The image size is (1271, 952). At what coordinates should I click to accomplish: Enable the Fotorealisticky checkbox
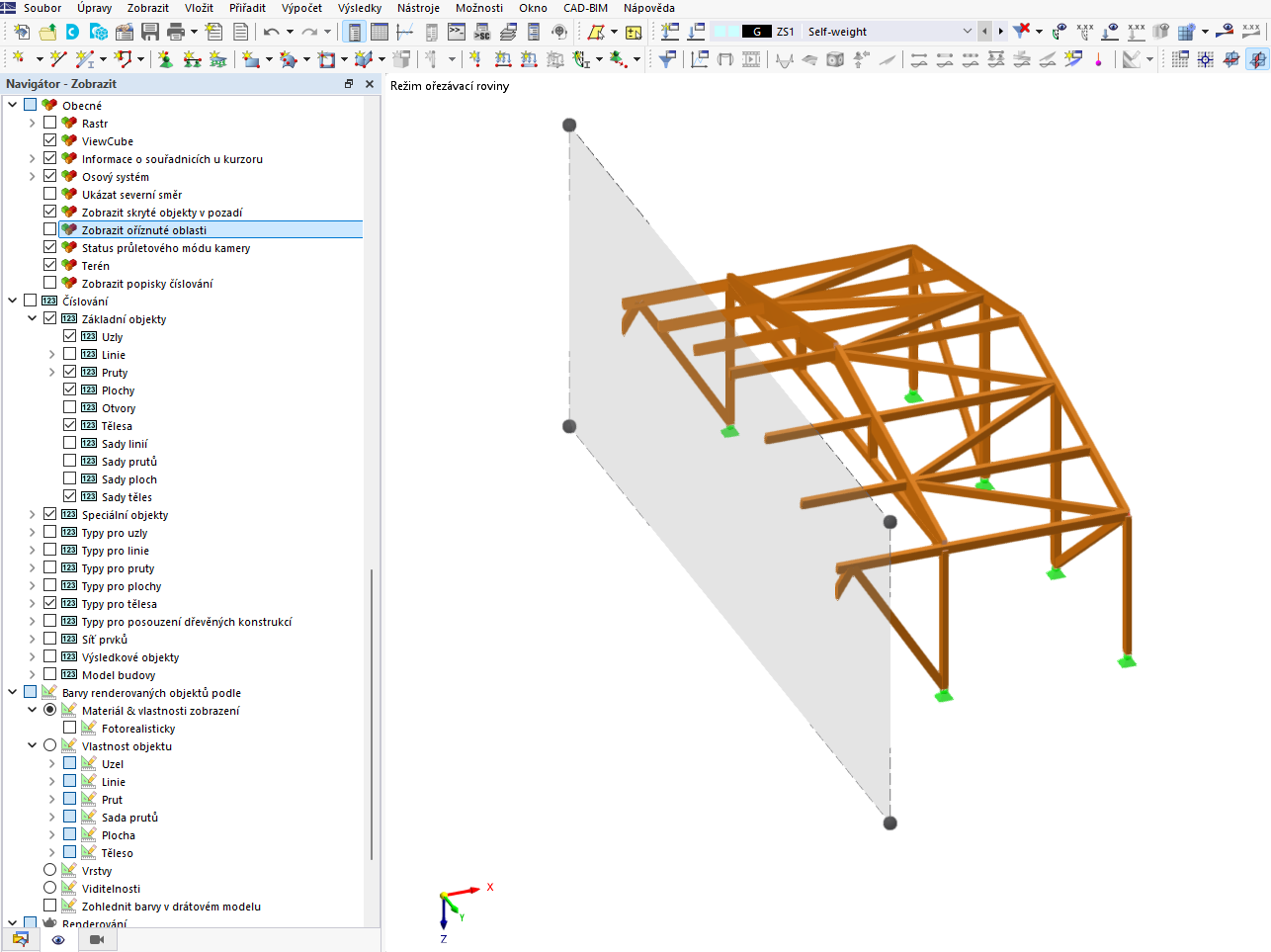(69, 728)
